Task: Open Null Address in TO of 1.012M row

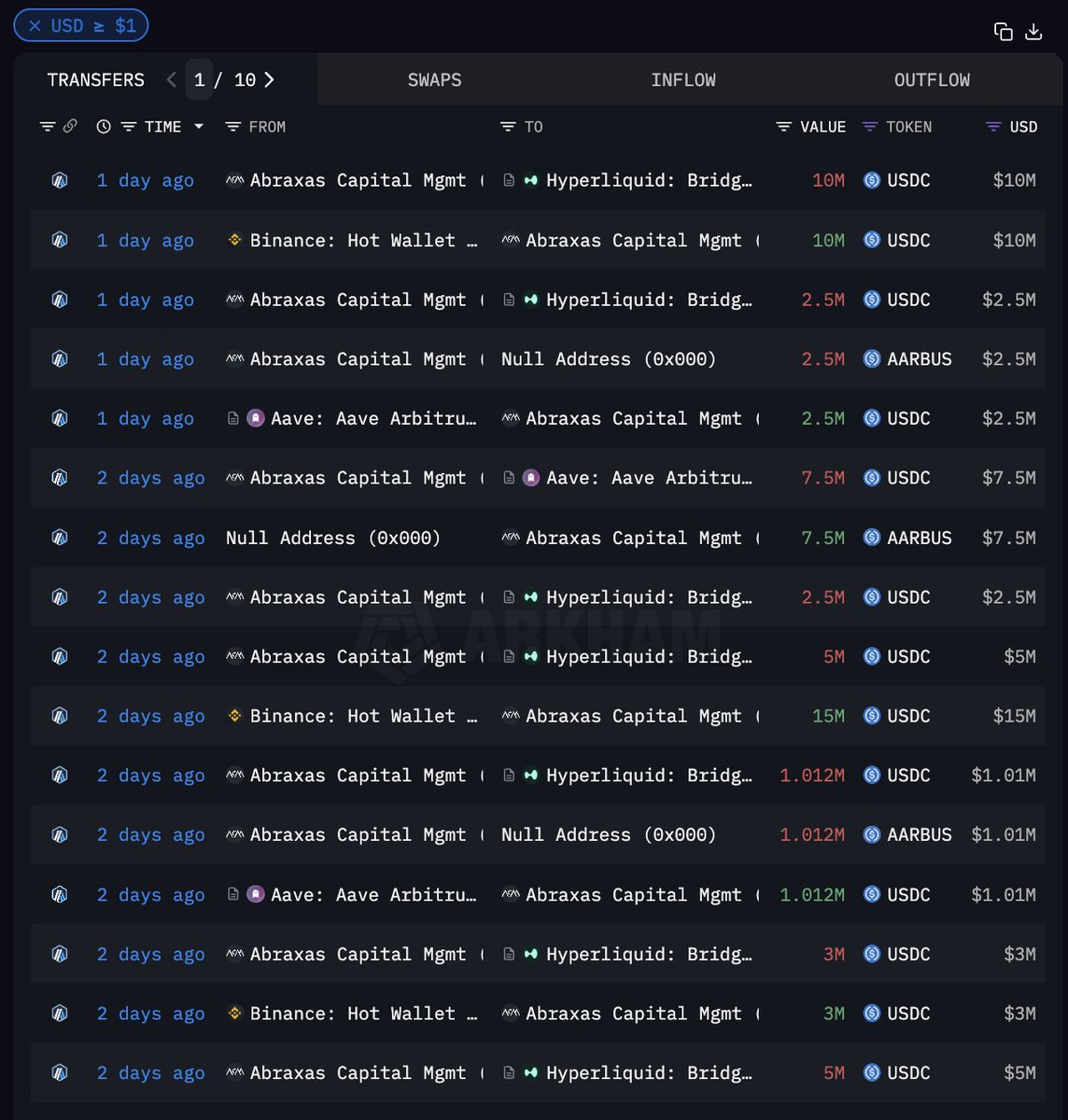Action: coord(609,834)
